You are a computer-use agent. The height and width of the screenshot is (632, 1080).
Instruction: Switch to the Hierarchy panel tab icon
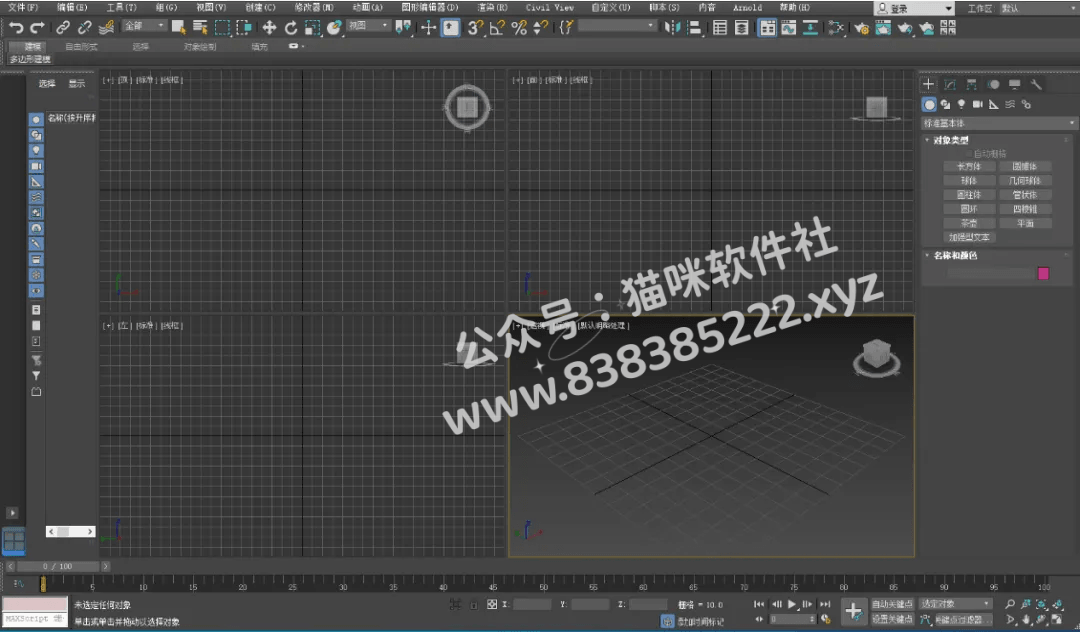click(x=971, y=84)
